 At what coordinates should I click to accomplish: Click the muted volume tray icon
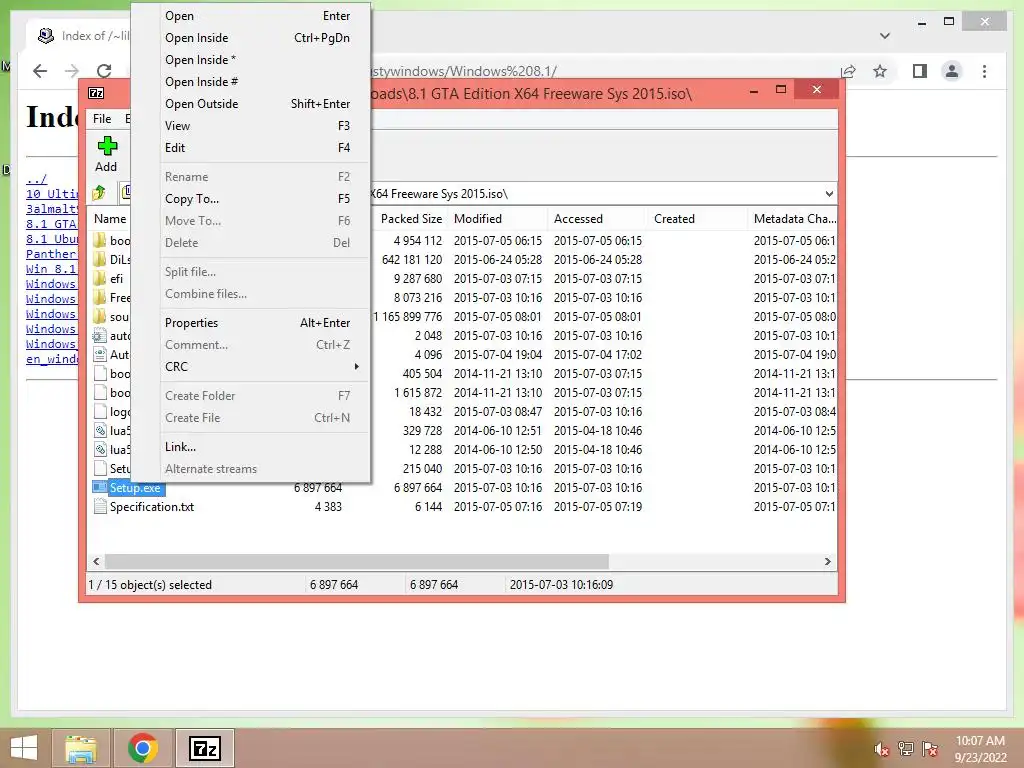click(x=881, y=749)
